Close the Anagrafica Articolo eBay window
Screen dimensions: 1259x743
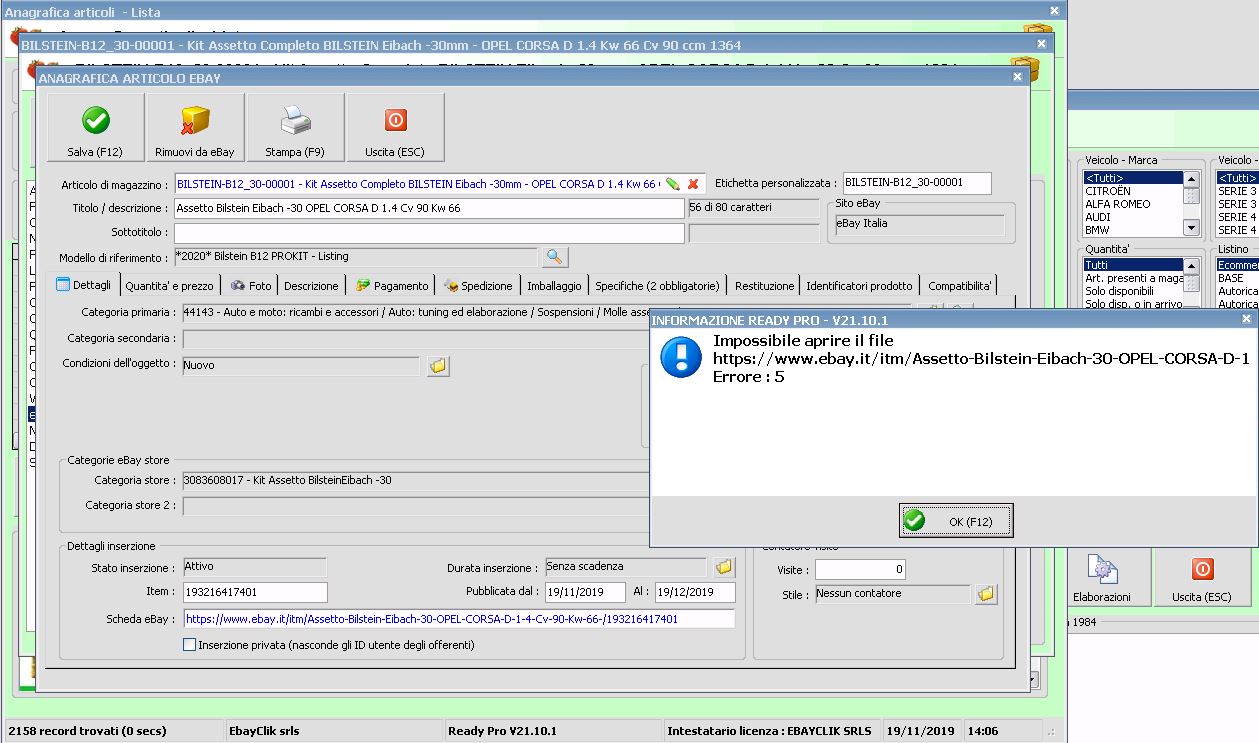click(1018, 77)
